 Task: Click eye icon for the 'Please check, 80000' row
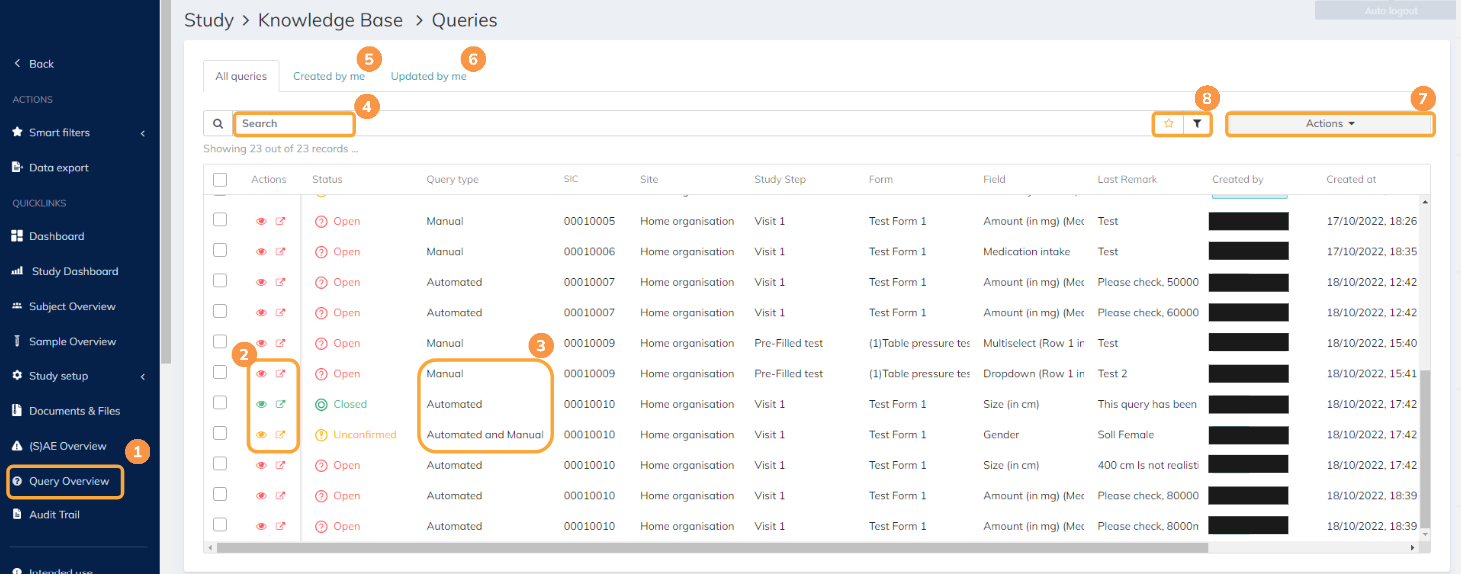coord(261,496)
